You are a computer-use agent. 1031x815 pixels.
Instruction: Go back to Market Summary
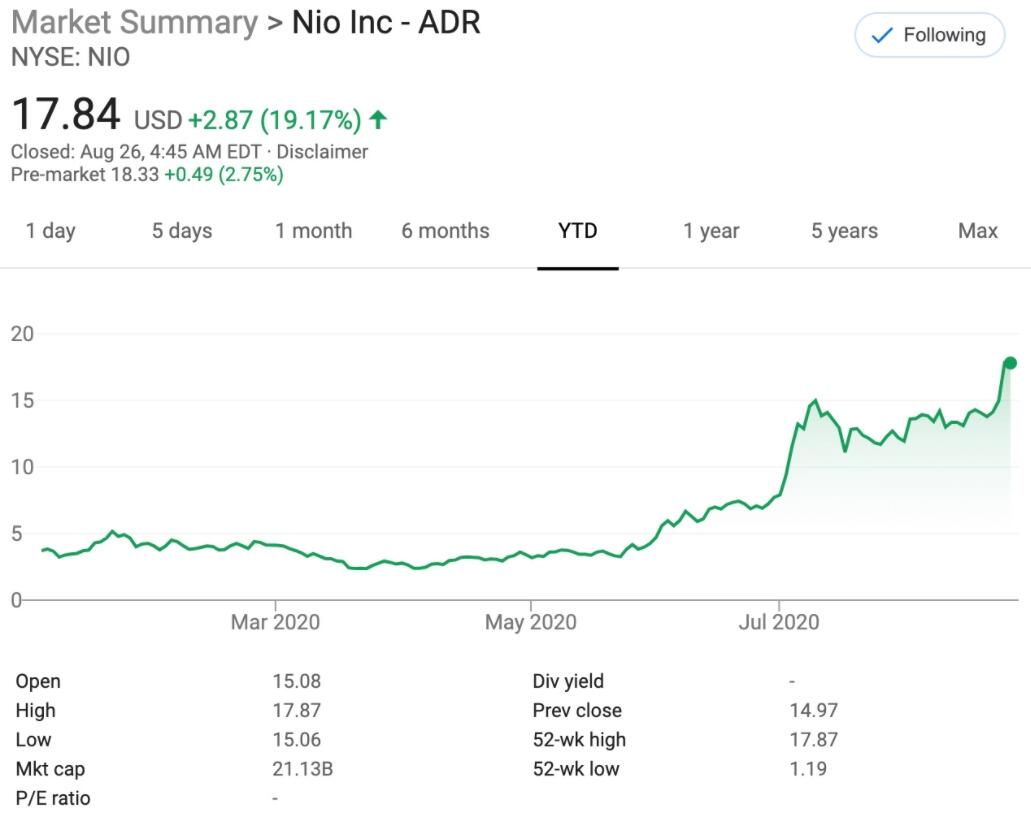(x=136, y=22)
